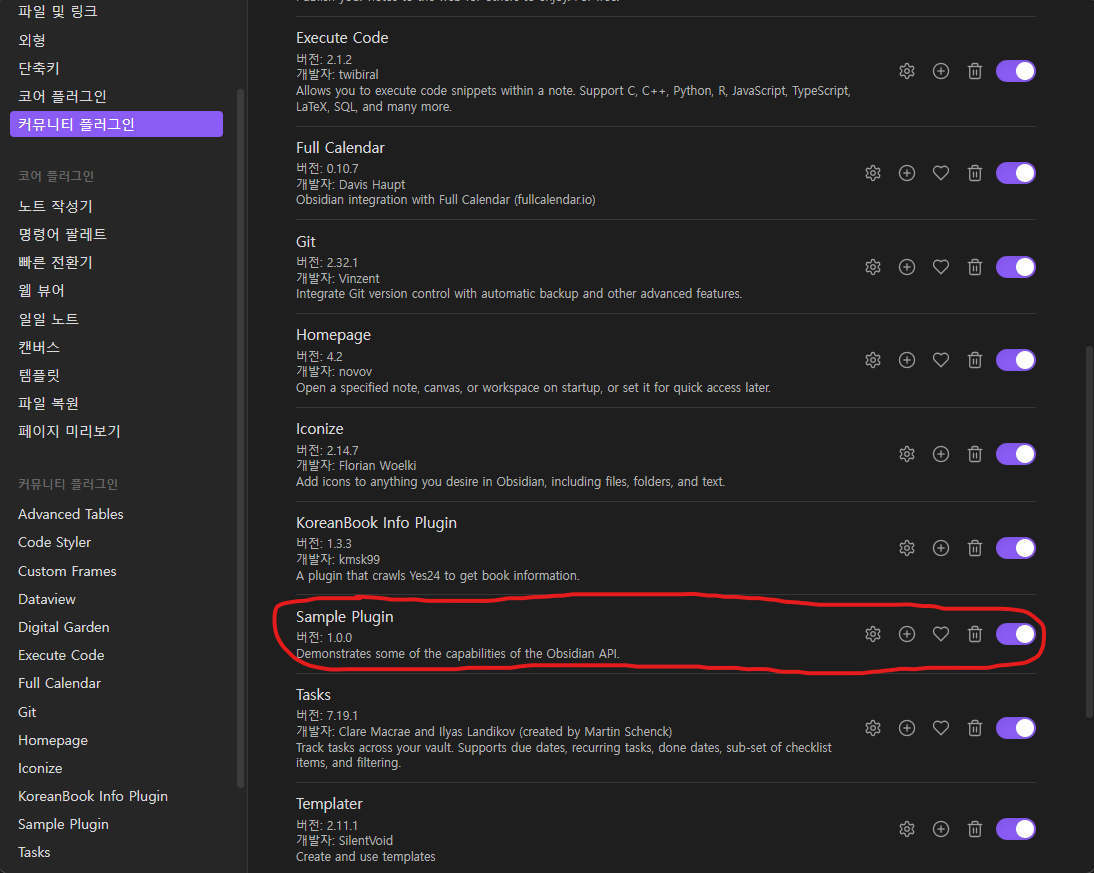Open Sample Plugin settings gear

pos(873,634)
